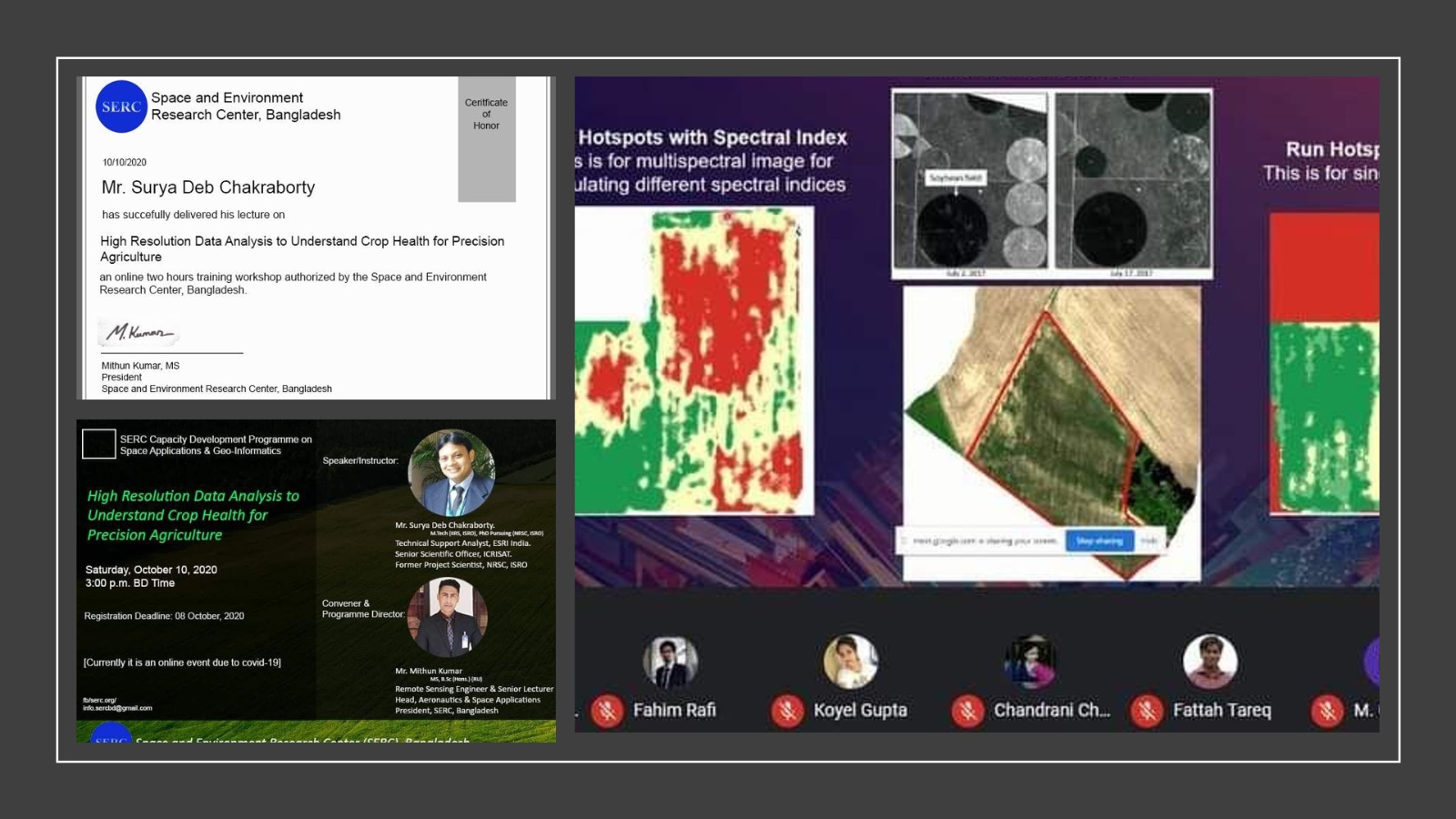Viewport: 1456px width, 819px height.
Task: Select Chandrani Ch... participant avatar
Action: tap(1030, 662)
